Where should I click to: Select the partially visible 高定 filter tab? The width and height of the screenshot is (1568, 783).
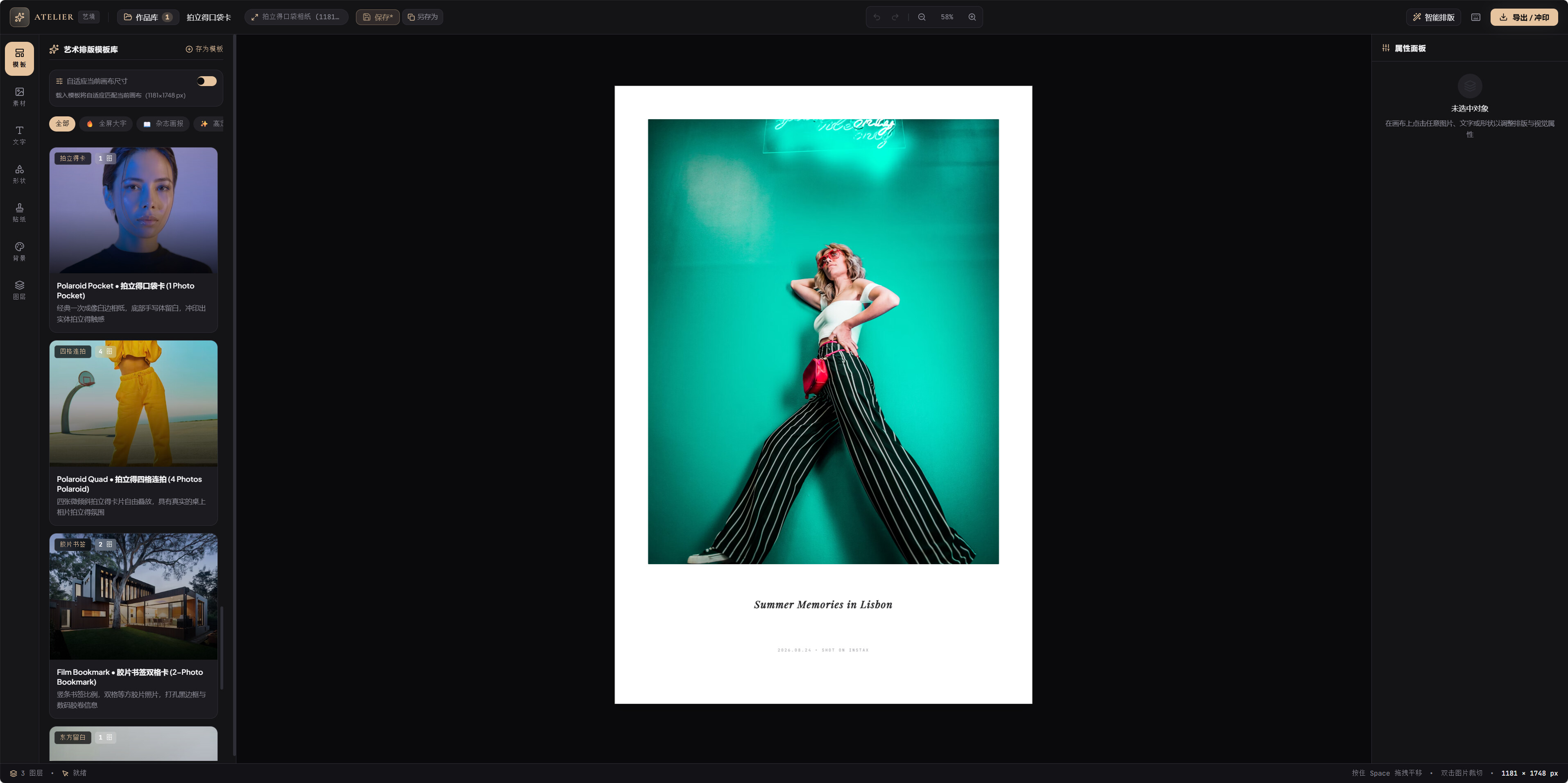tap(209, 124)
